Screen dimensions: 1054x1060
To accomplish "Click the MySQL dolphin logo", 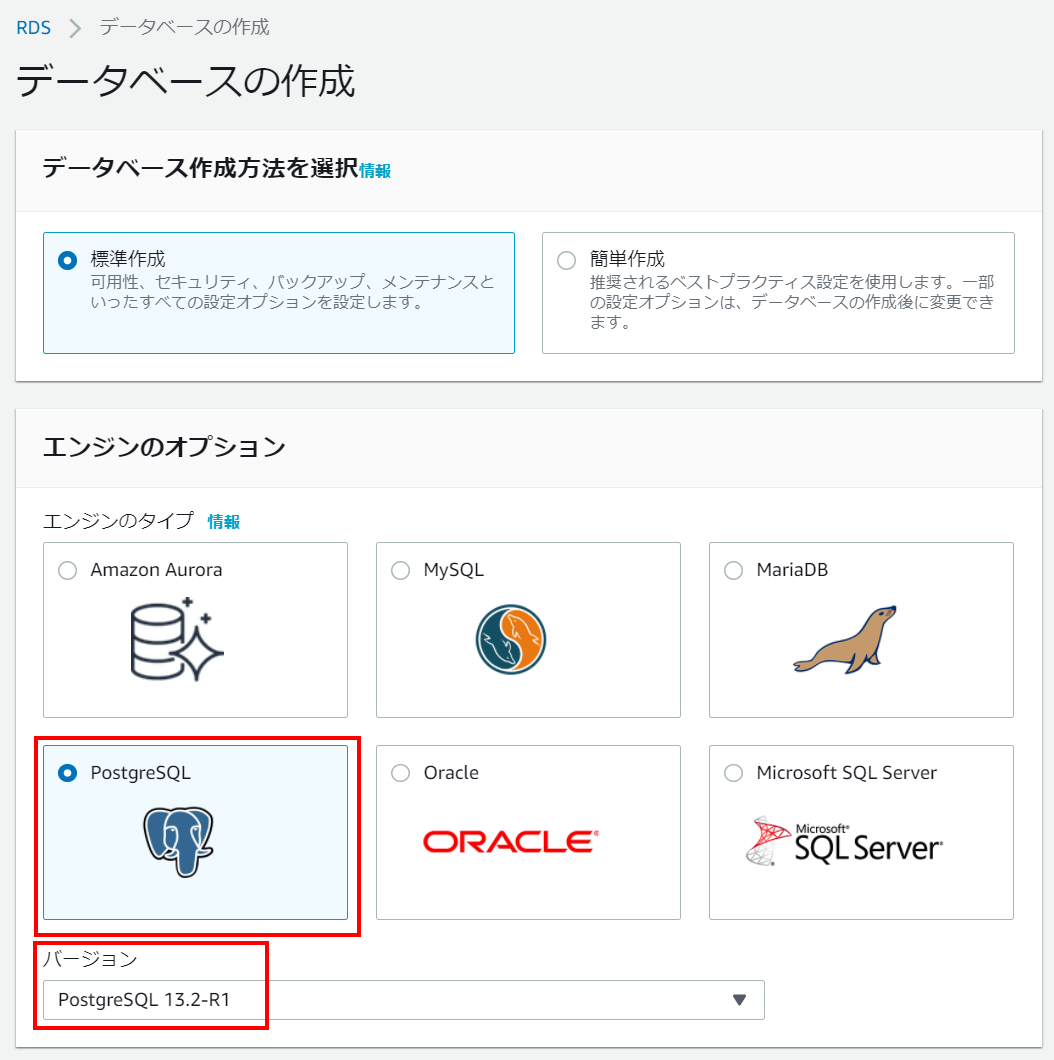I will click(x=510, y=638).
